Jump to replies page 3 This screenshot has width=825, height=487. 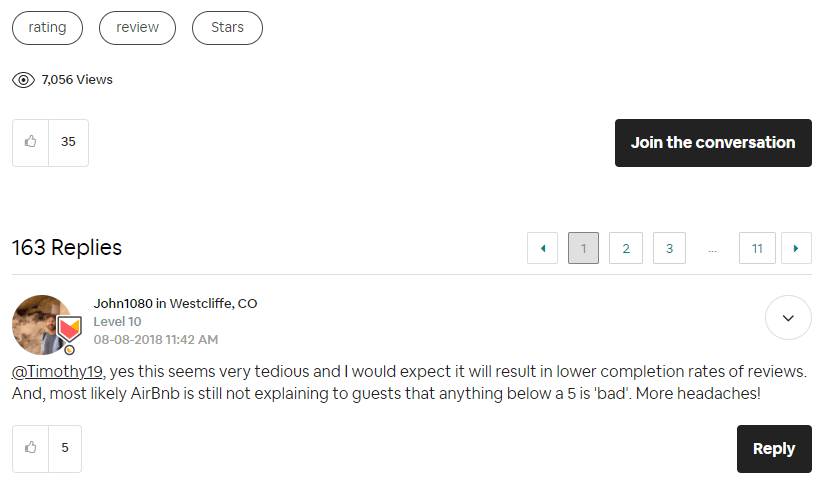[669, 248]
